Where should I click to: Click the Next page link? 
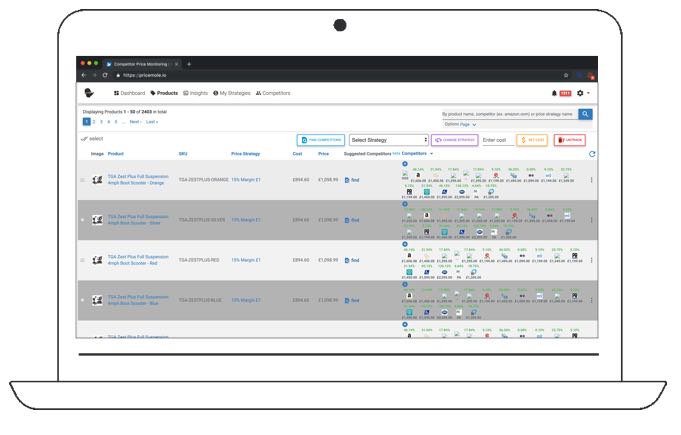point(136,122)
